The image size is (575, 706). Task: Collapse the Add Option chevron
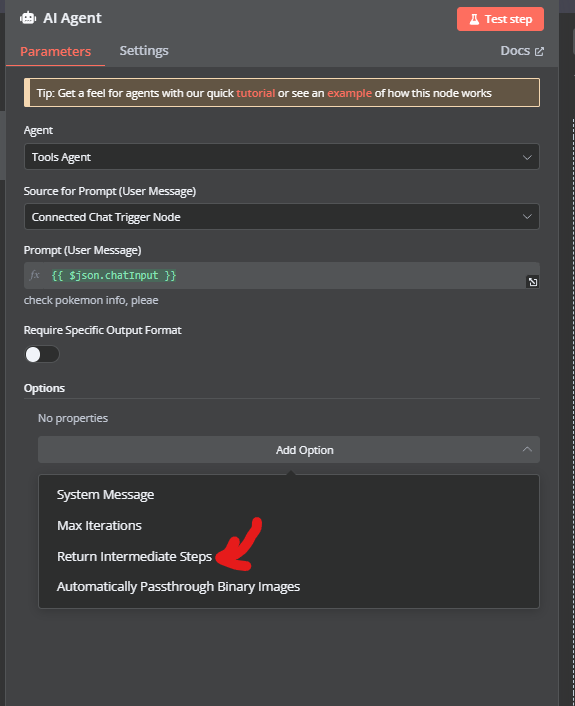pos(527,449)
